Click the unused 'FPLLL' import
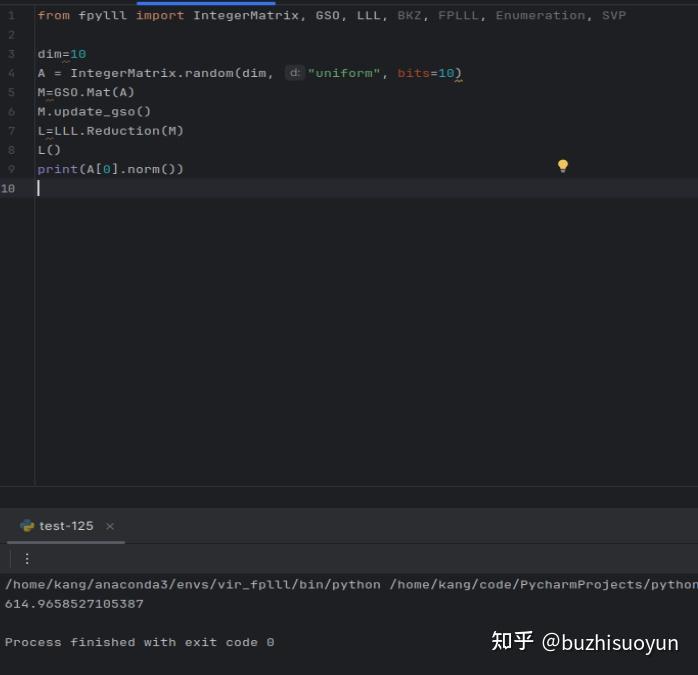This screenshot has height=675, width=698. (x=458, y=16)
